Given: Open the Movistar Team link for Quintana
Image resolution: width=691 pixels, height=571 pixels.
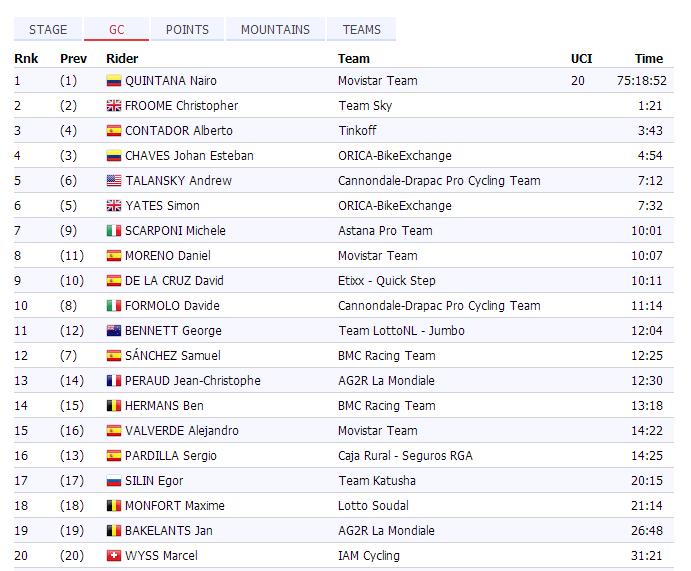Looking at the screenshot, I should click(378, 81).
